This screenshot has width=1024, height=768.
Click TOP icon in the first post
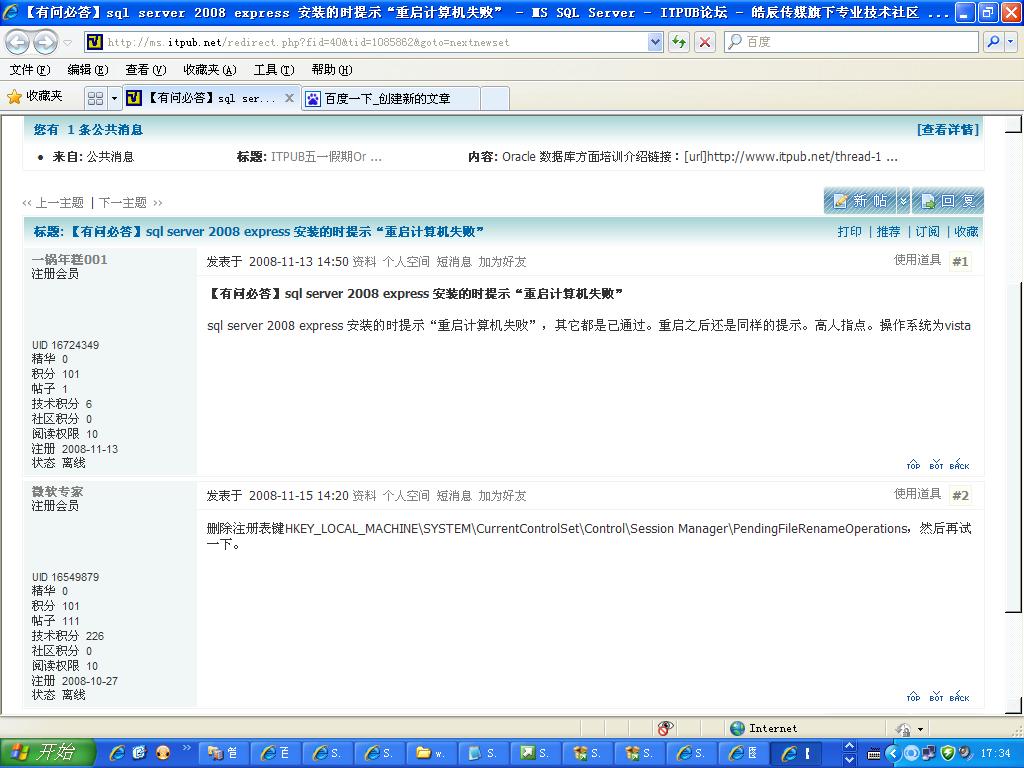point(913,465)
